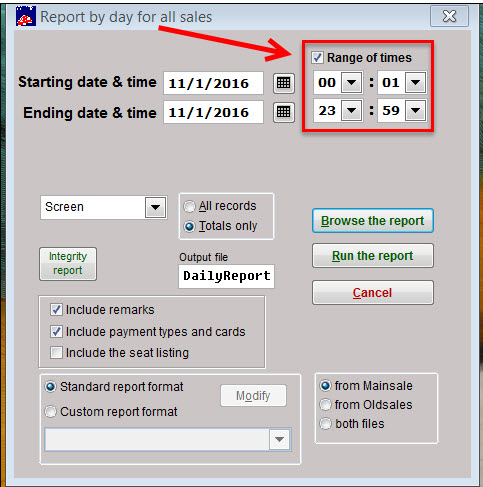Expand the starting hour dropdown

pos(352,82)
